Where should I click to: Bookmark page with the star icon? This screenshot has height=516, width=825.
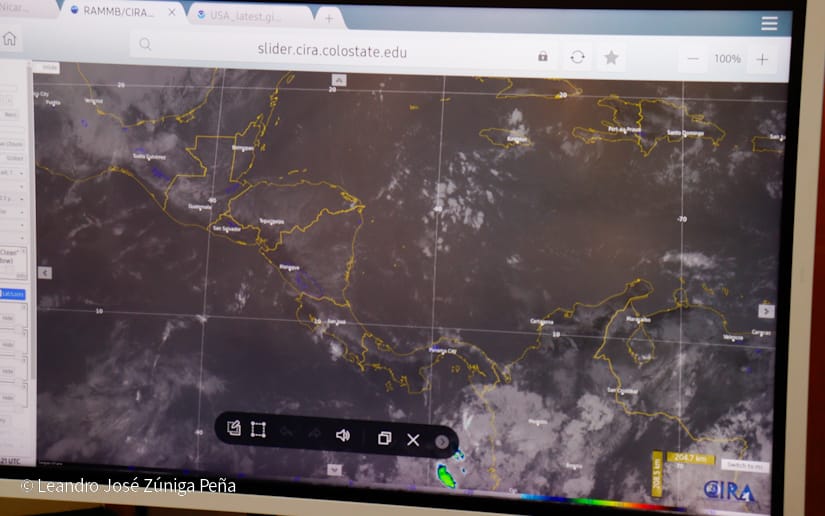[611, 58]
